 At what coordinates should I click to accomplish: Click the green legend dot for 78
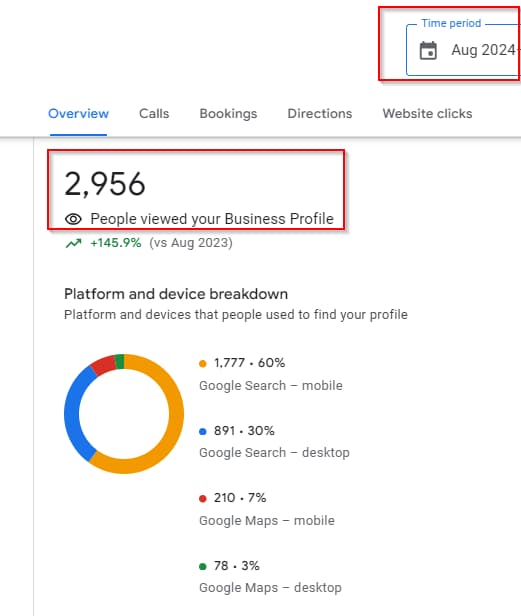point(203,566)
